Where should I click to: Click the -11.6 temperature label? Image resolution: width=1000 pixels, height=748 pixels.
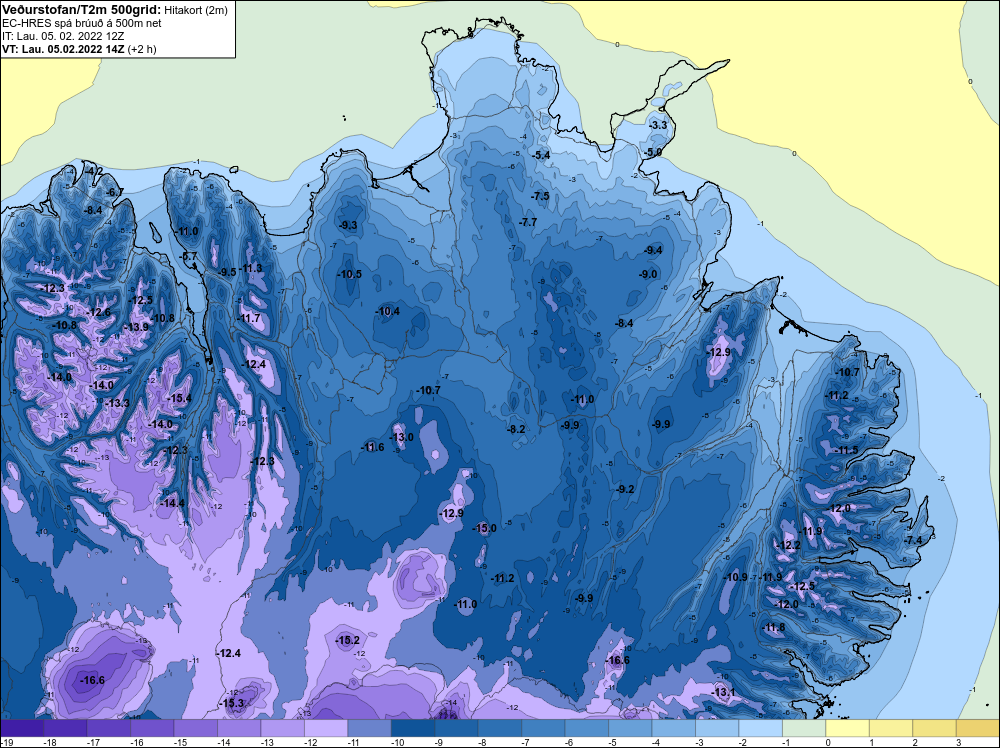click(372, 447)
